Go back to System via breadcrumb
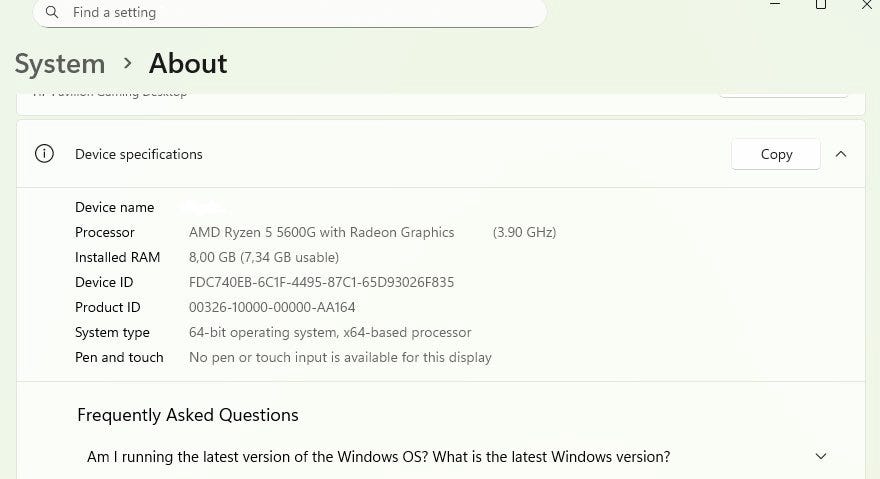880x479 pixels. pyautogui.click(x=60, y=64)
